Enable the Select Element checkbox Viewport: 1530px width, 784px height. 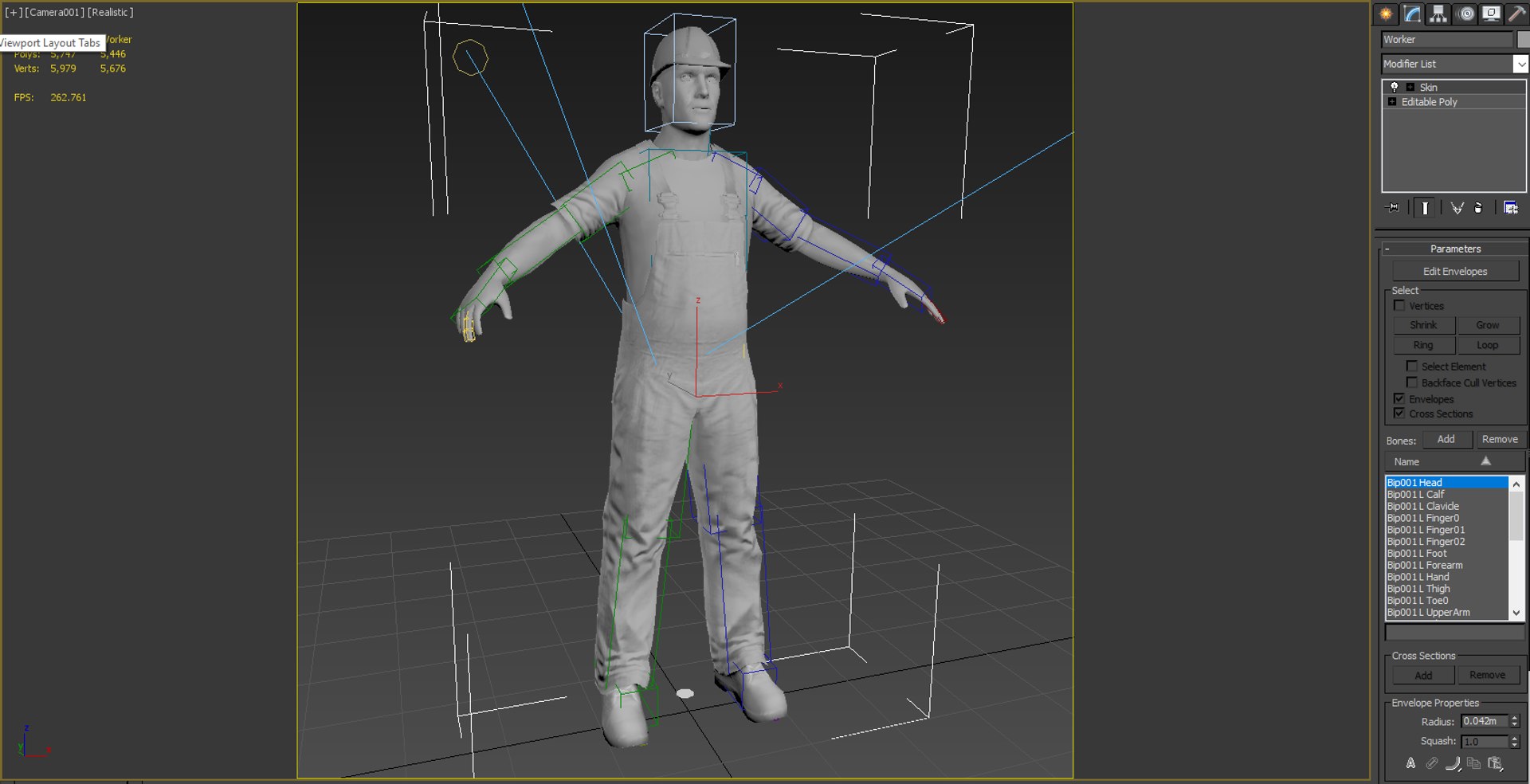point(1411,367)
